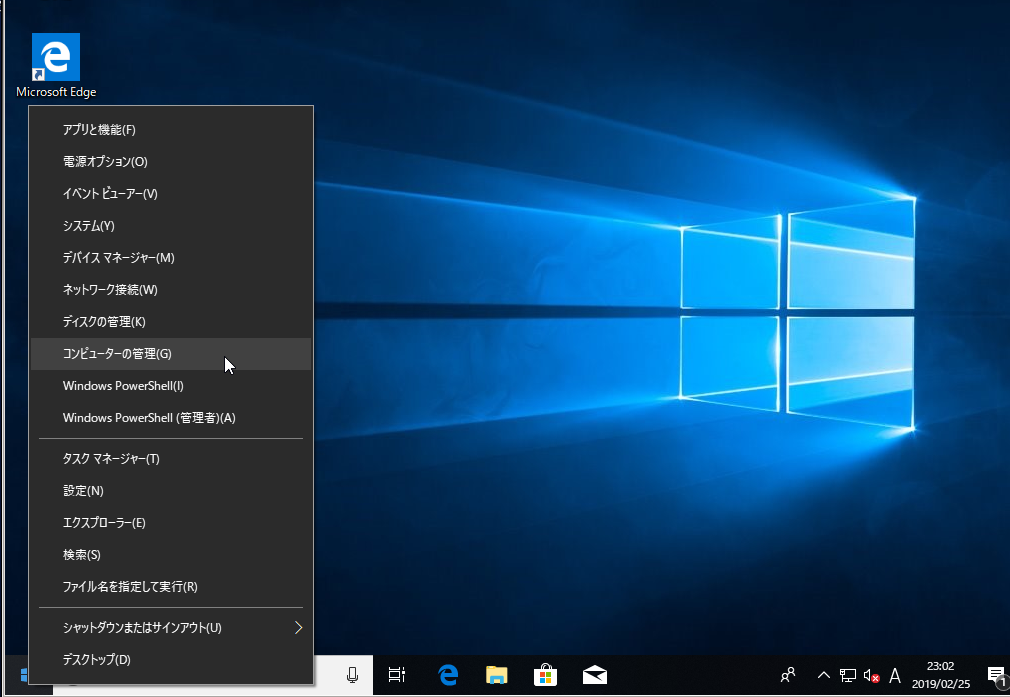Click the Windows Start button
This screenshot has width=1010, height=697.
pyautogui.click(x=26, y=676)
